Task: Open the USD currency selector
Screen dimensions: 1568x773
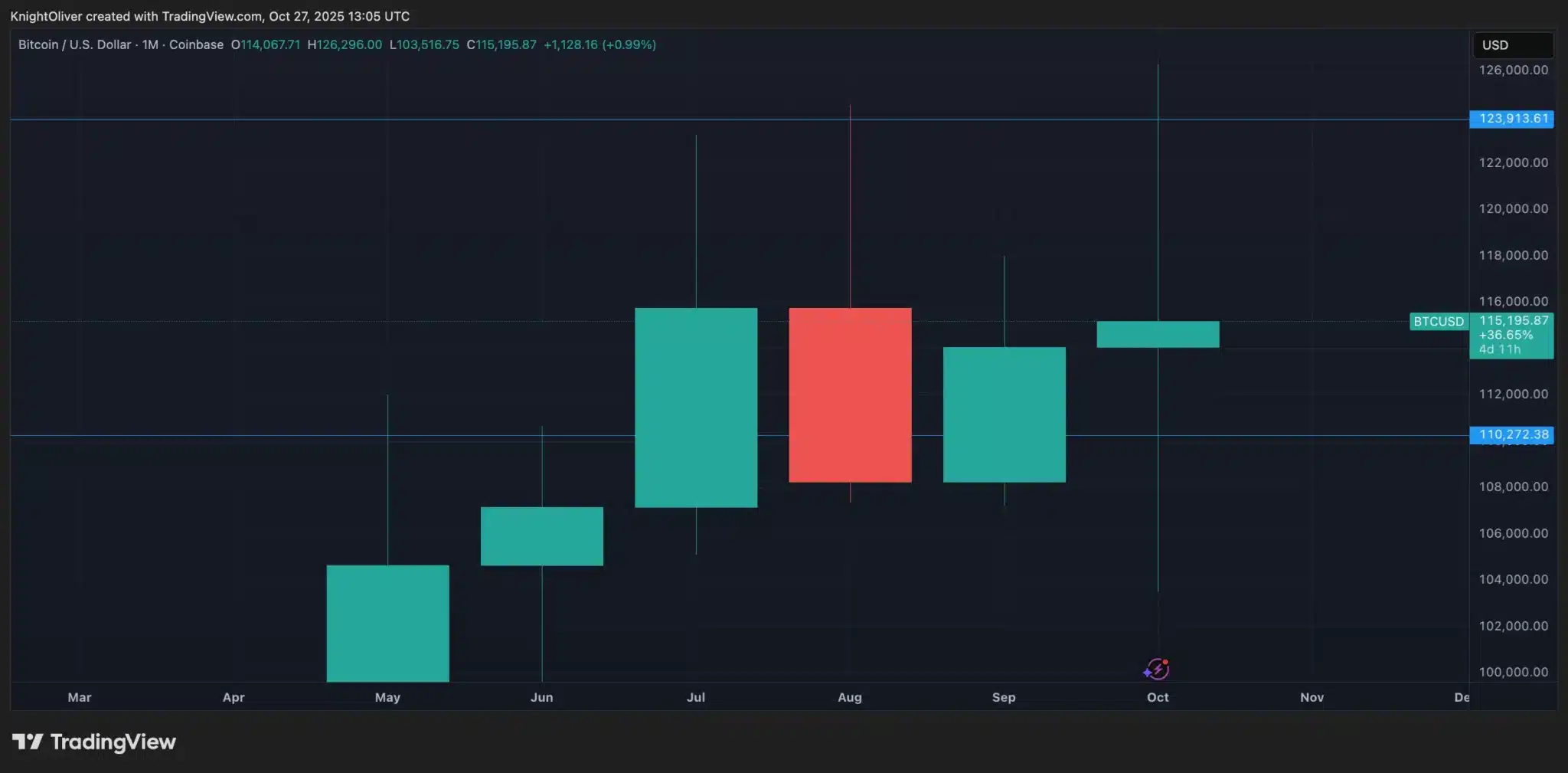Action: pyautogui.click(x=1513, y=45)
